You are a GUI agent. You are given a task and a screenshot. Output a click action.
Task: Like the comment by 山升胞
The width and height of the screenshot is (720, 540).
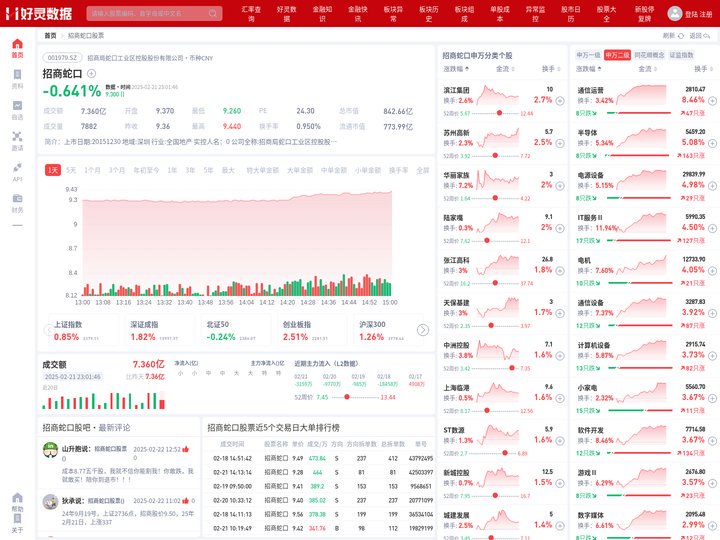click(x=186, y=449)
